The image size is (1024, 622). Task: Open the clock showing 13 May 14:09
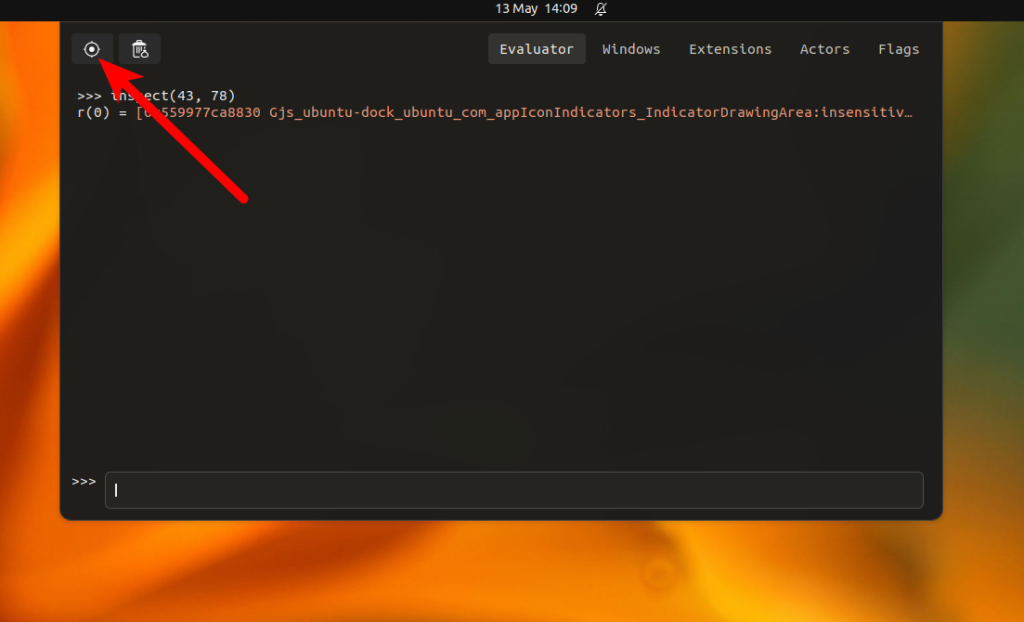point(536,9)
